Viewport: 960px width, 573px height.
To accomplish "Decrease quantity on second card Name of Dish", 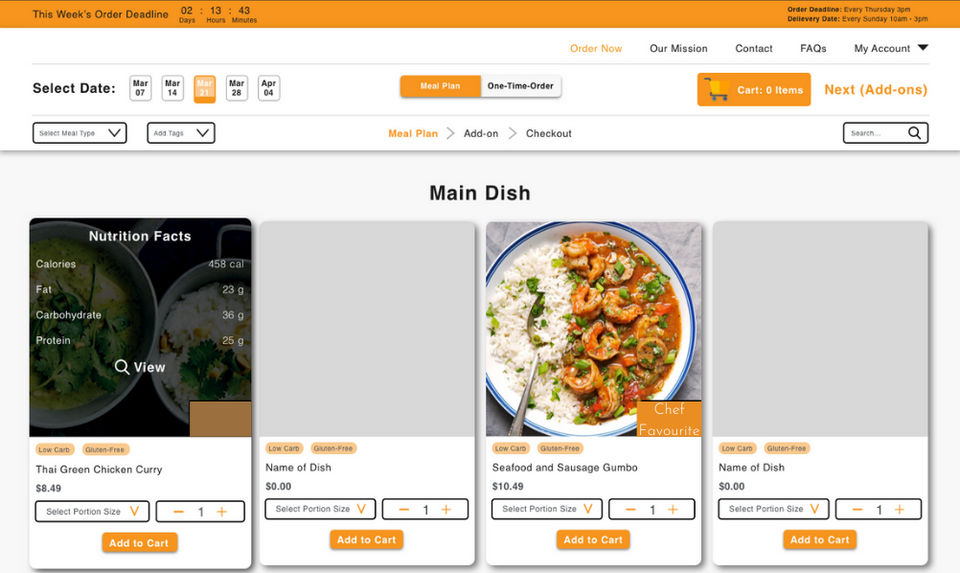I will pyautogui.click(x=404, y=509).
